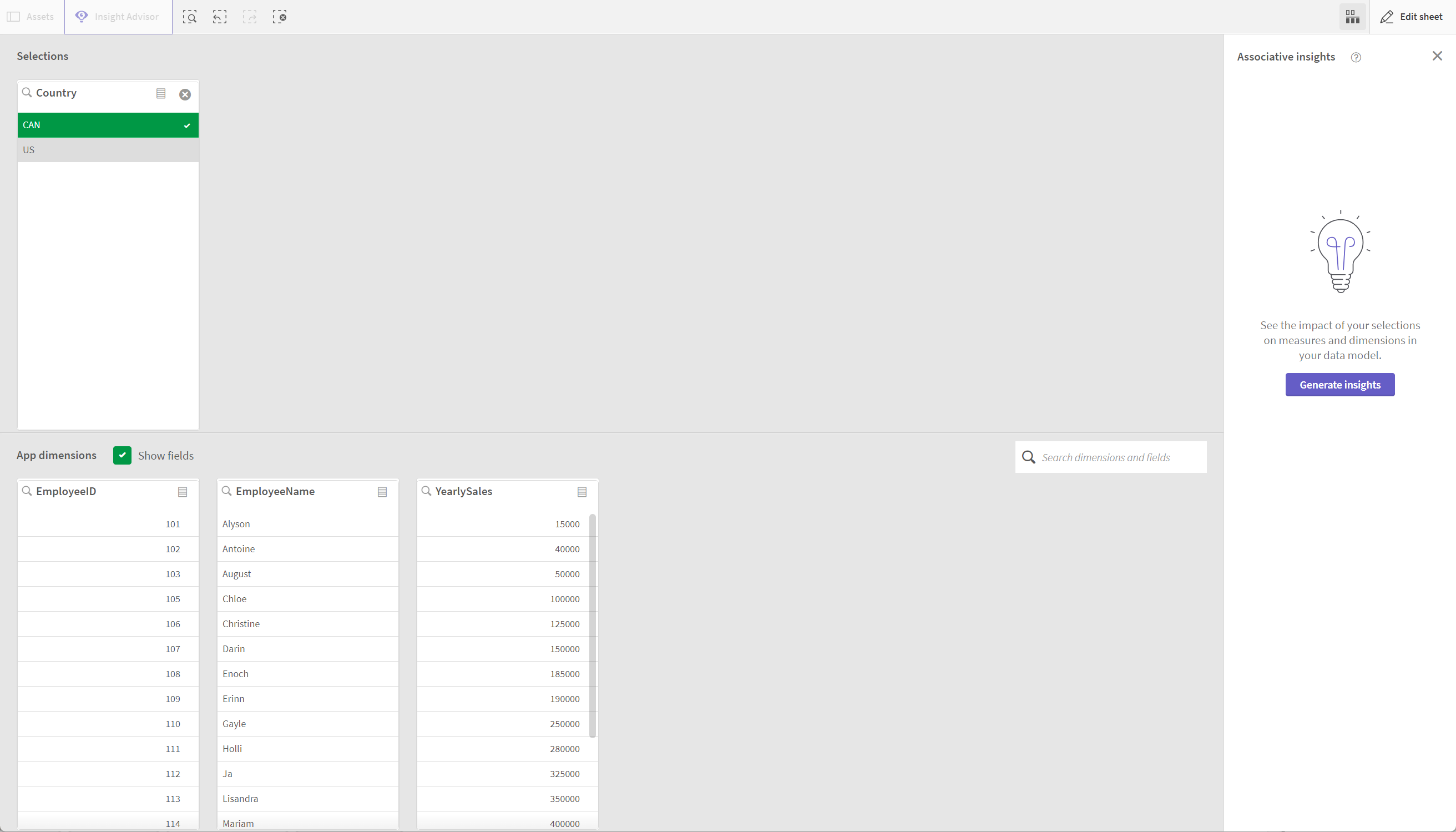Close the Country selection filter
The height and width of the screenshot is (832, 1456).
pyautogui.click(x=185, y=94)
